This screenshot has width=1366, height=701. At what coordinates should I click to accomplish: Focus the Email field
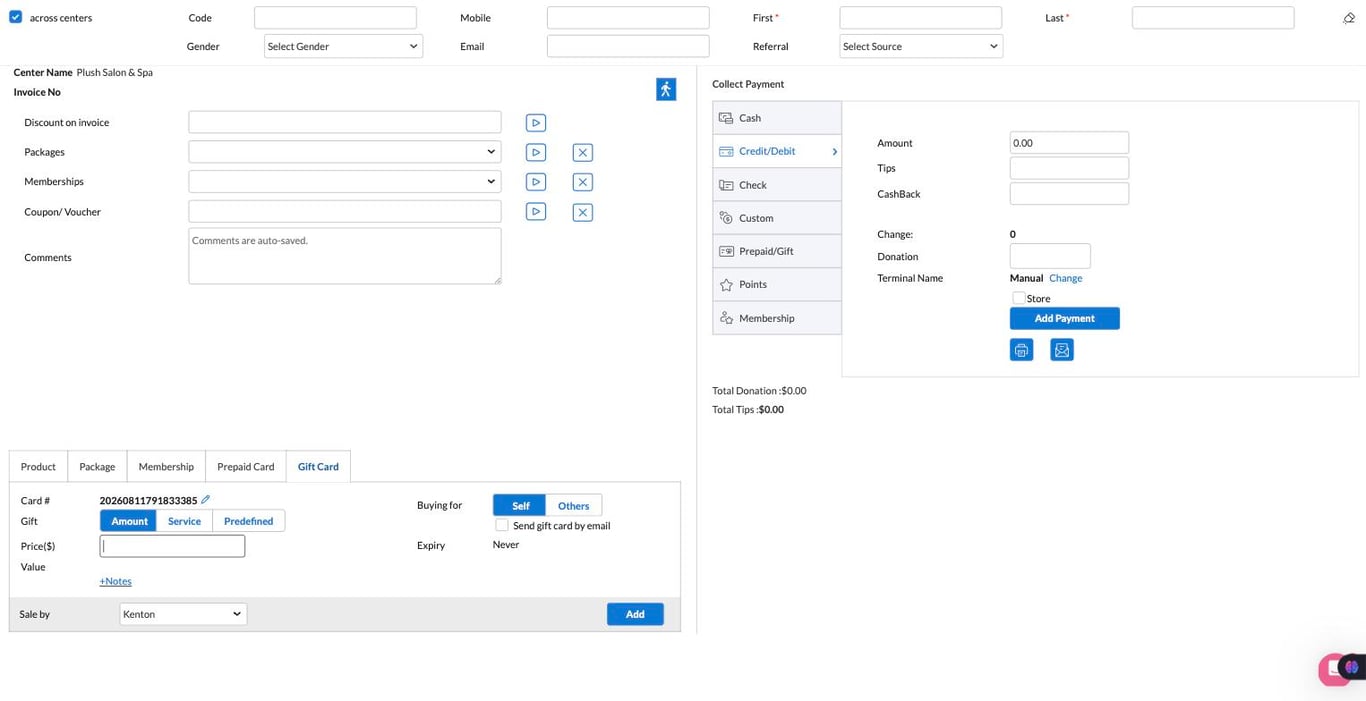628,46
